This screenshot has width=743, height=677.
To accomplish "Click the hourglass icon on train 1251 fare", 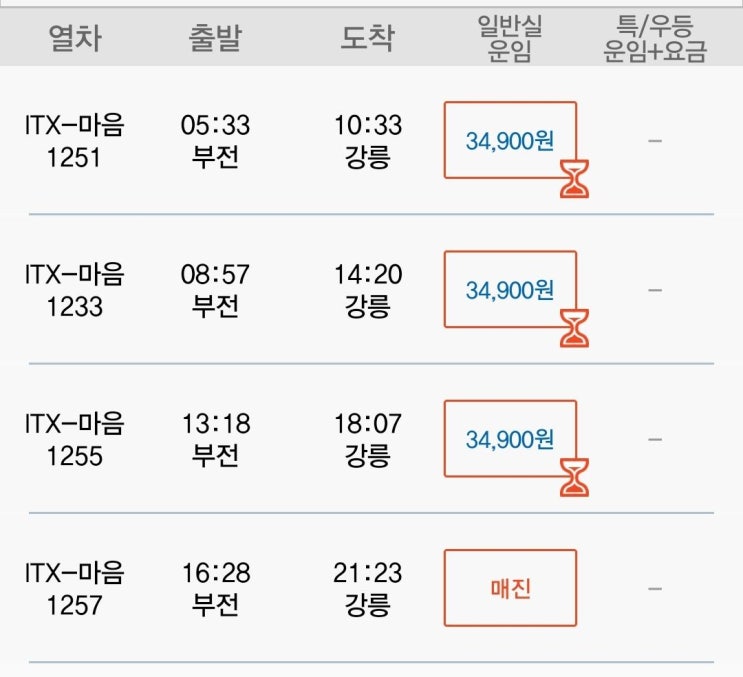I will (574, 180).
